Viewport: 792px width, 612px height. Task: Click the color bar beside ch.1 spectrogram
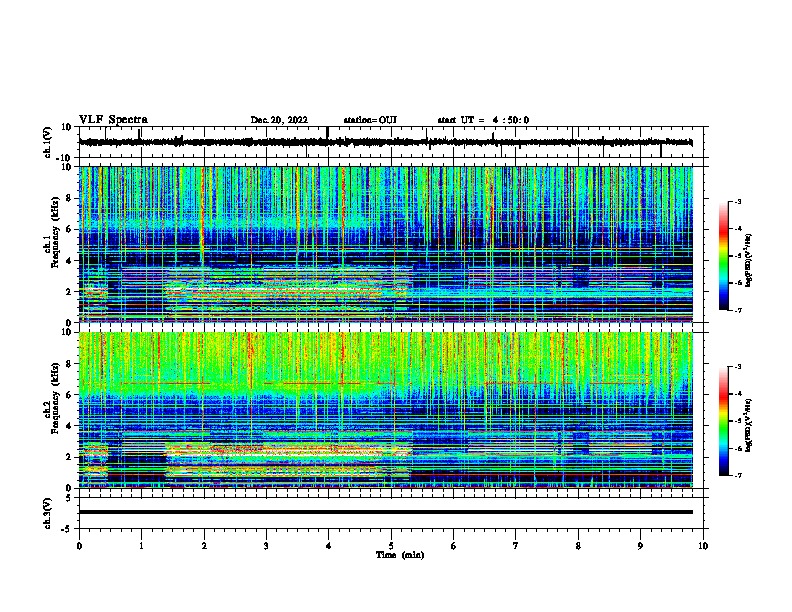pos(723,256)
